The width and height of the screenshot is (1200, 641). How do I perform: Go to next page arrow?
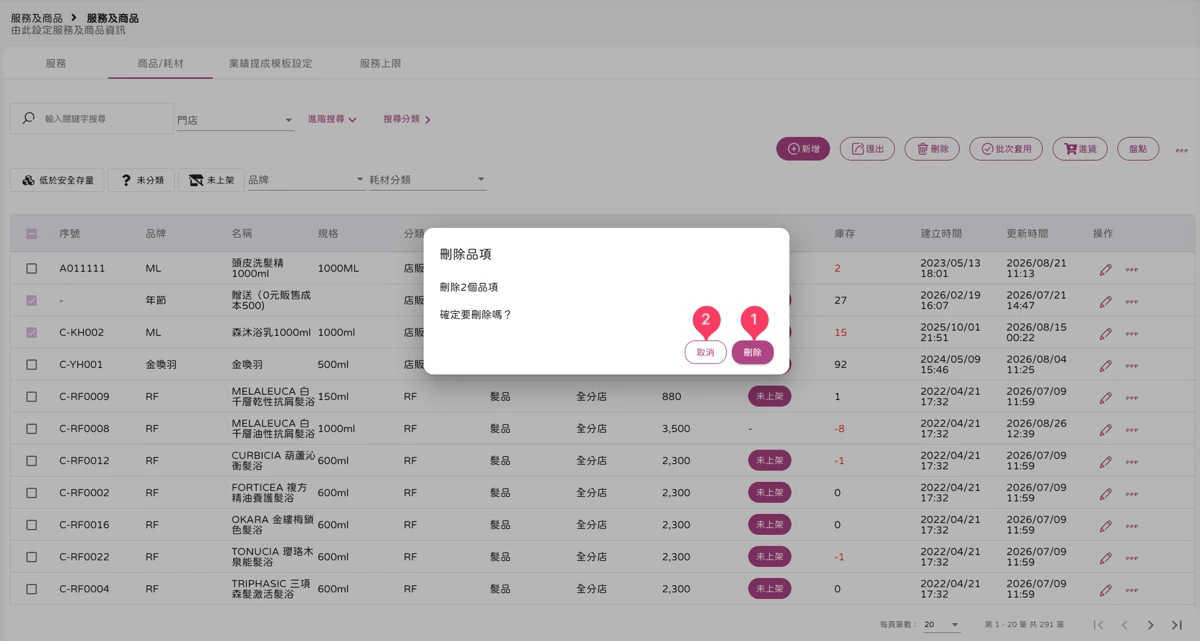pos(1150,625)
